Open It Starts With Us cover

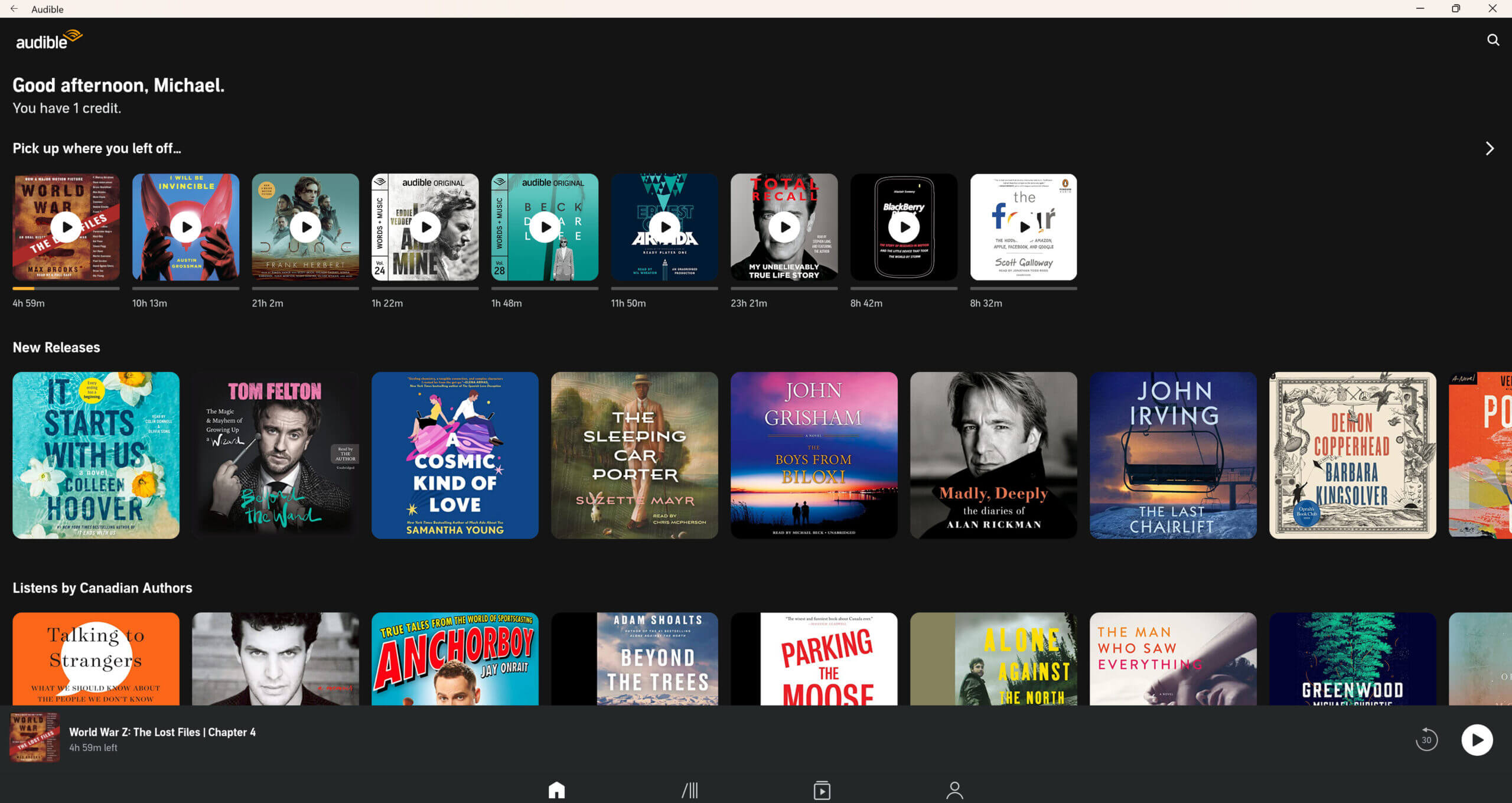(96, 455)
